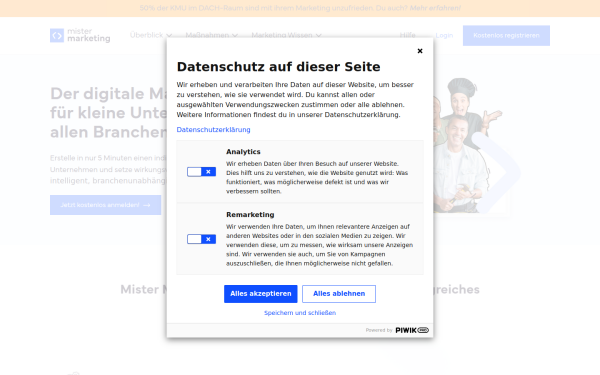Open the Hilfe menu item
This screenshot has width=600, height=375.
408,35
